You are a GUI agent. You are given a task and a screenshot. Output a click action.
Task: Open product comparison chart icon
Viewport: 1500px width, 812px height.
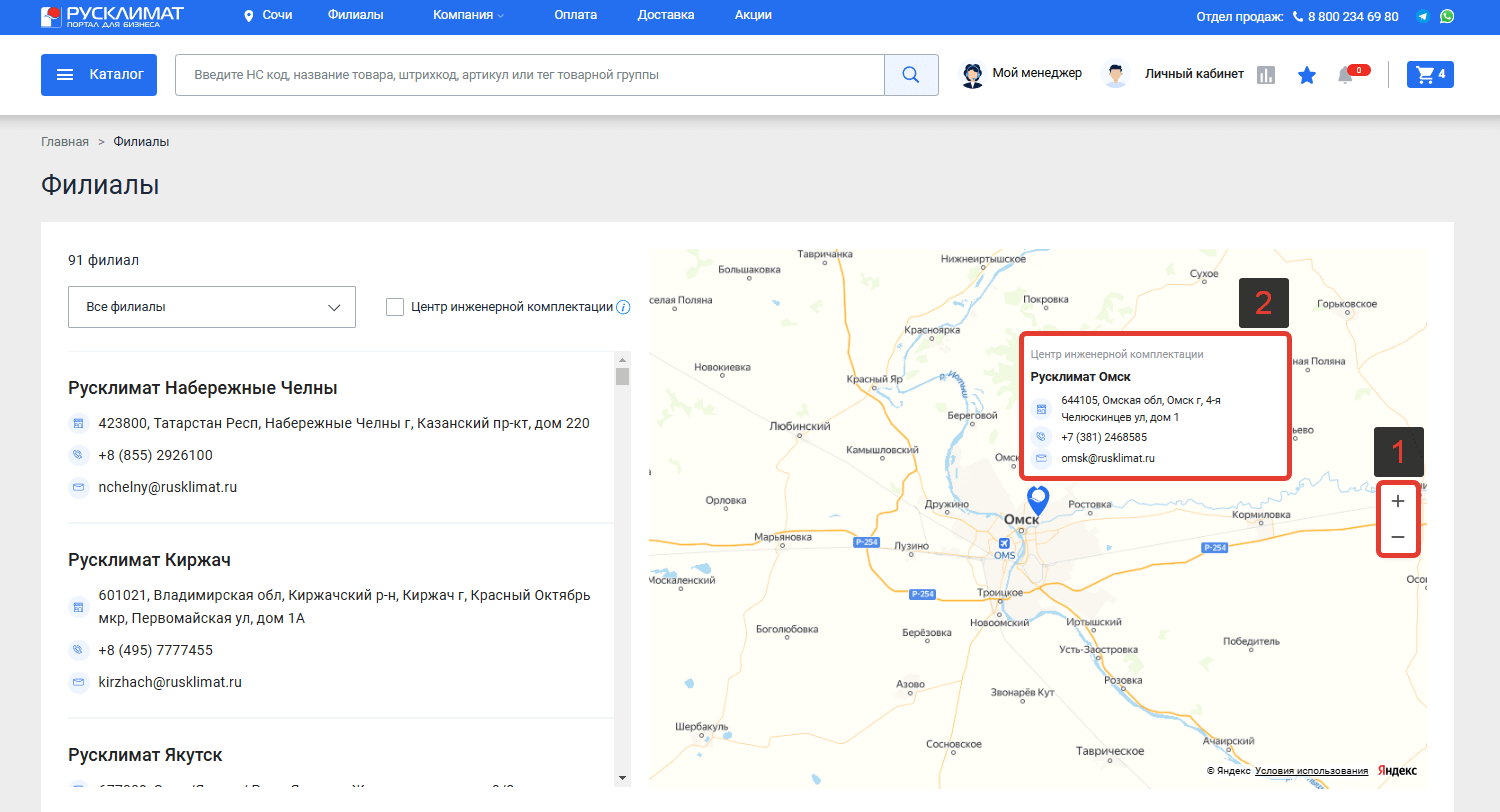[1266, 75]
